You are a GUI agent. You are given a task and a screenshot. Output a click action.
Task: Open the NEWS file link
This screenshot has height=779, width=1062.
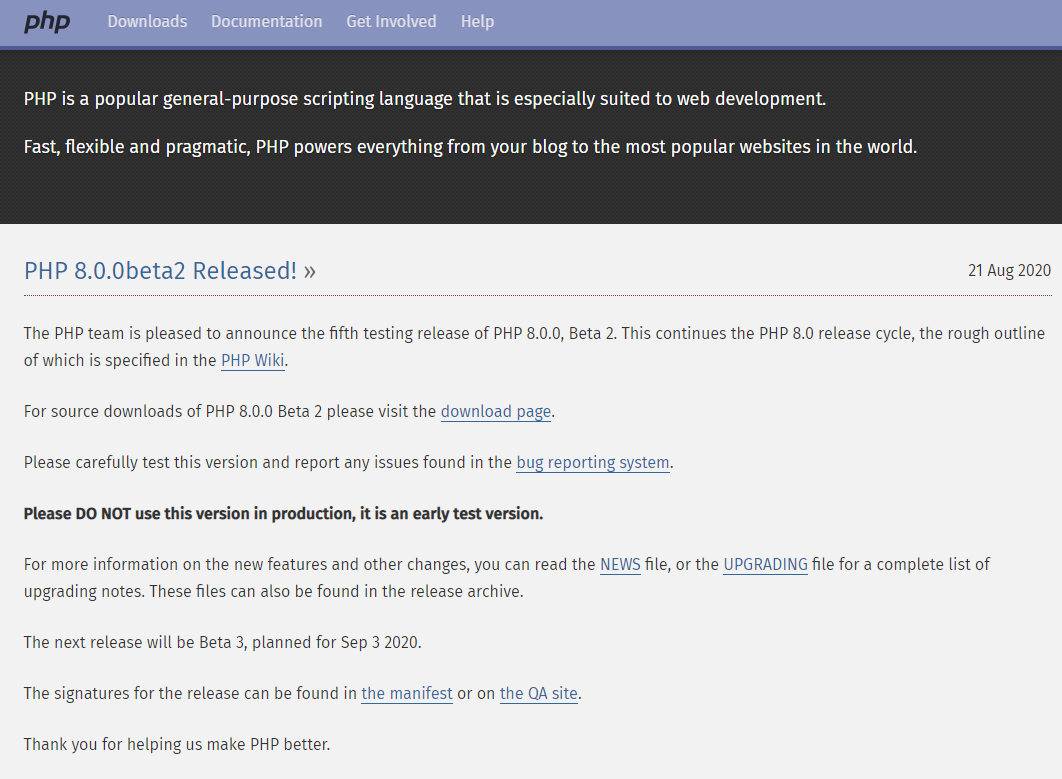(620, 564)
